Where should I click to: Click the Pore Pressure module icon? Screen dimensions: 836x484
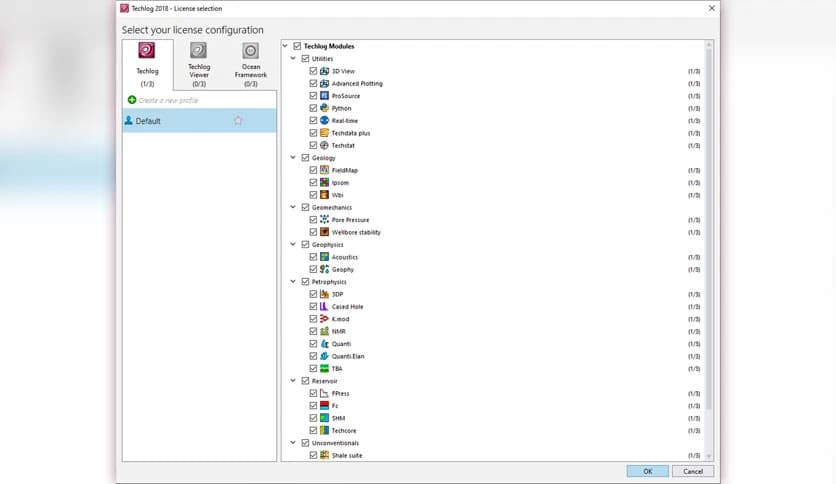[324, 220]
